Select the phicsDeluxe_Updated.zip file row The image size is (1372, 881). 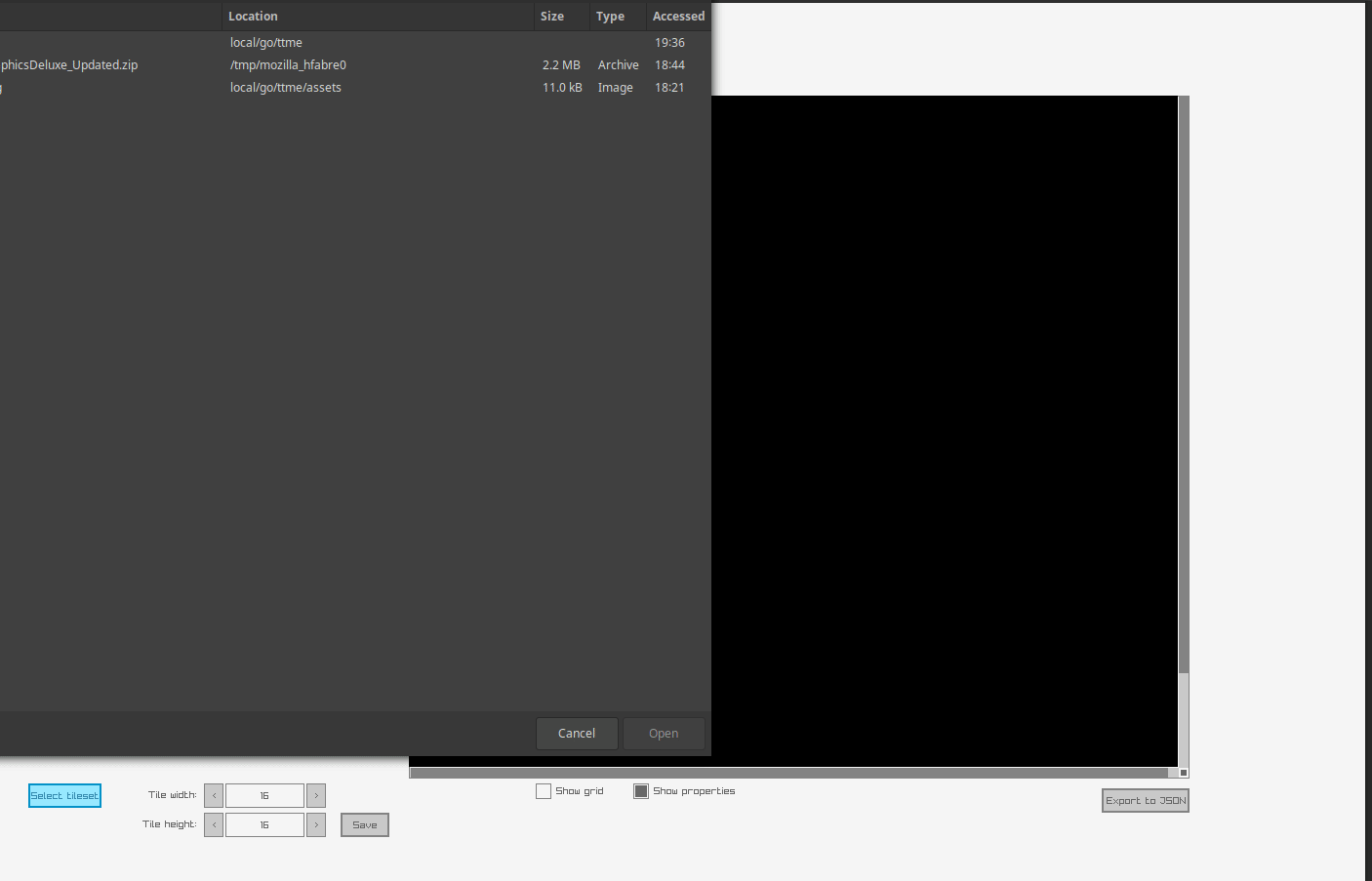pyautogui.click(x=355, y=65)
